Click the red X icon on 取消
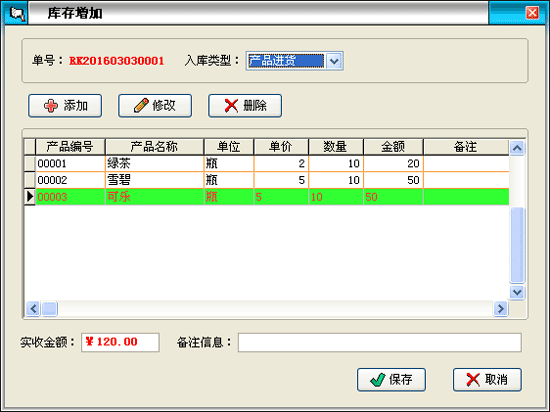Viewport: 550px width, 412px height. tap(473, 380)
